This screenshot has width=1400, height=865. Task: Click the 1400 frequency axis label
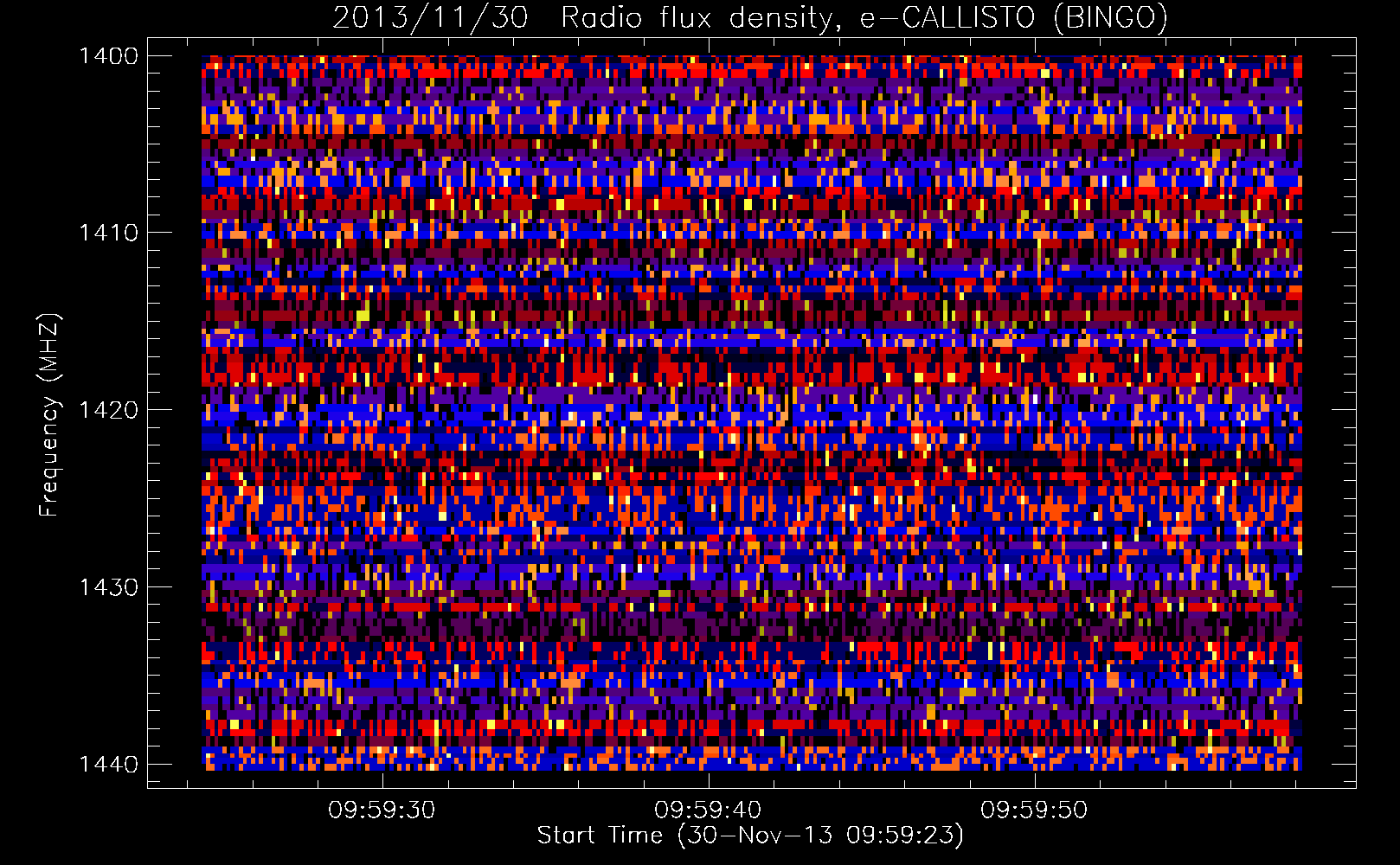pos(108,56)
